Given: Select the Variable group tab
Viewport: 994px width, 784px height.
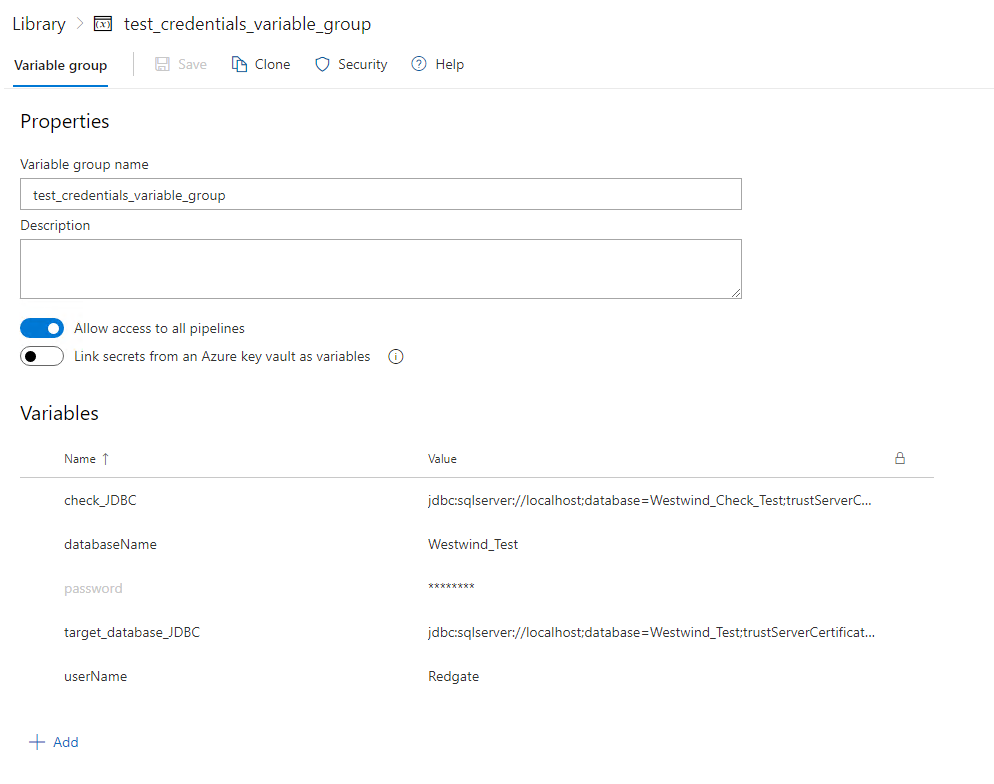Looking at the screenshot, I should pyautogui.click(x=60, y=65).
